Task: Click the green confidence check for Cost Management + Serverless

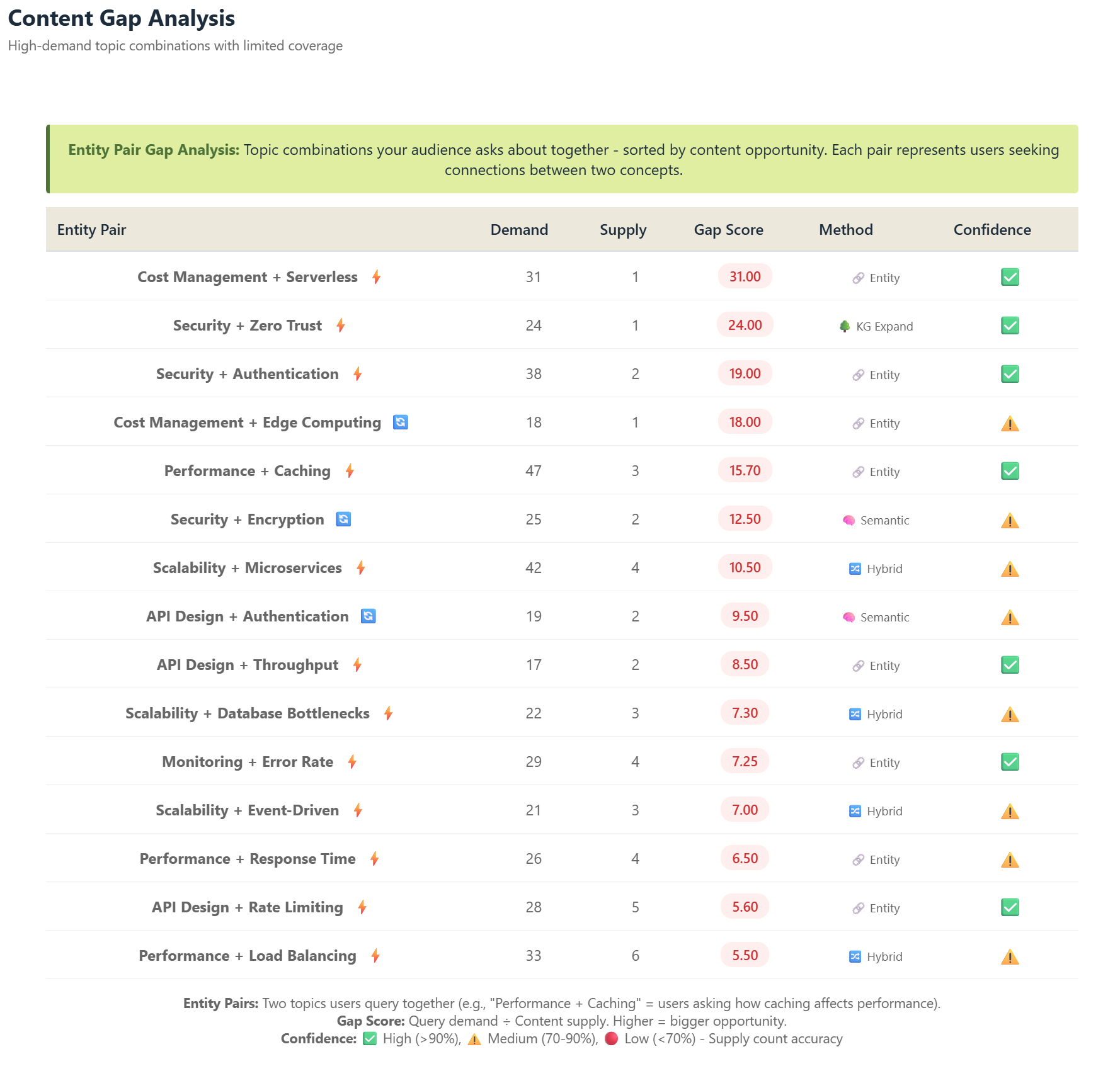Action: click(x=1009, y=276)
